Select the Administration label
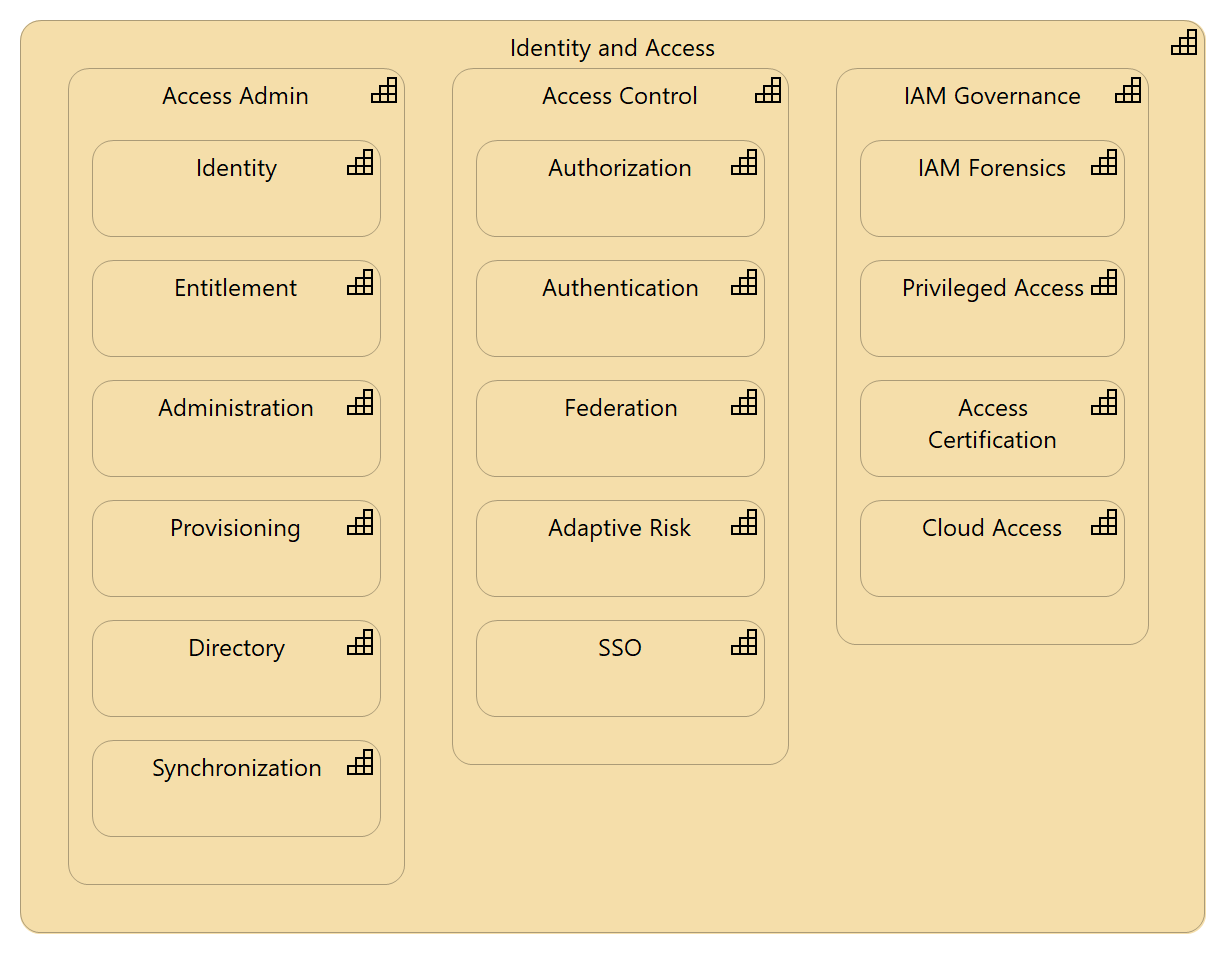This screenshot has width=1226, height=954. point(236,408)
